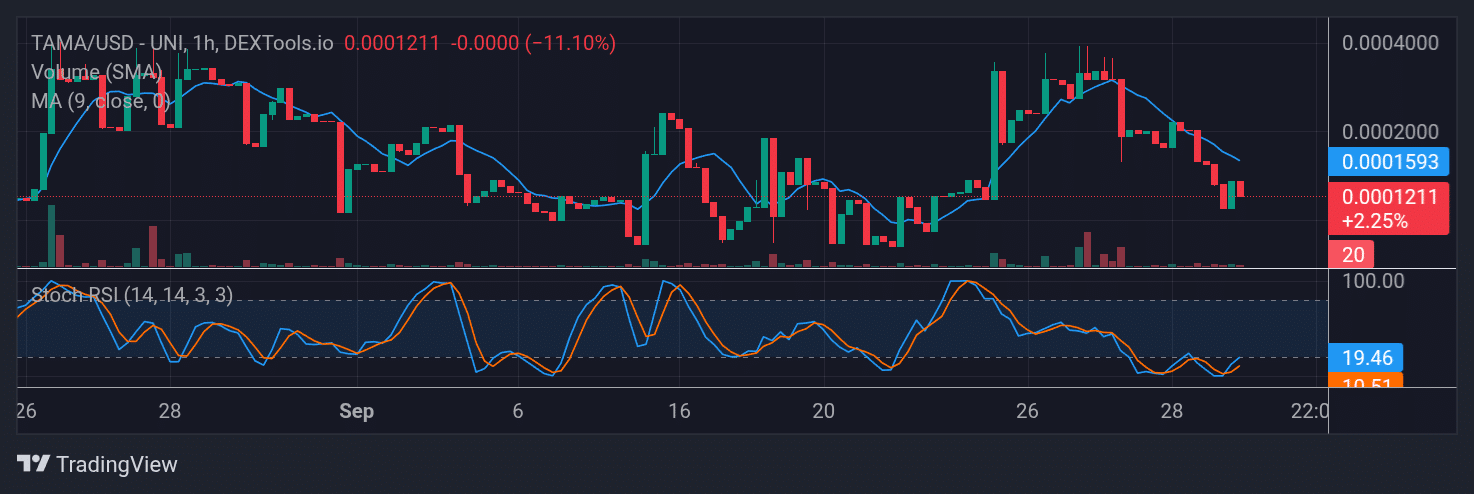Click the red volume tag showing 20
The height and width of the screenshot is (494, 1474).
(1350, 254)
